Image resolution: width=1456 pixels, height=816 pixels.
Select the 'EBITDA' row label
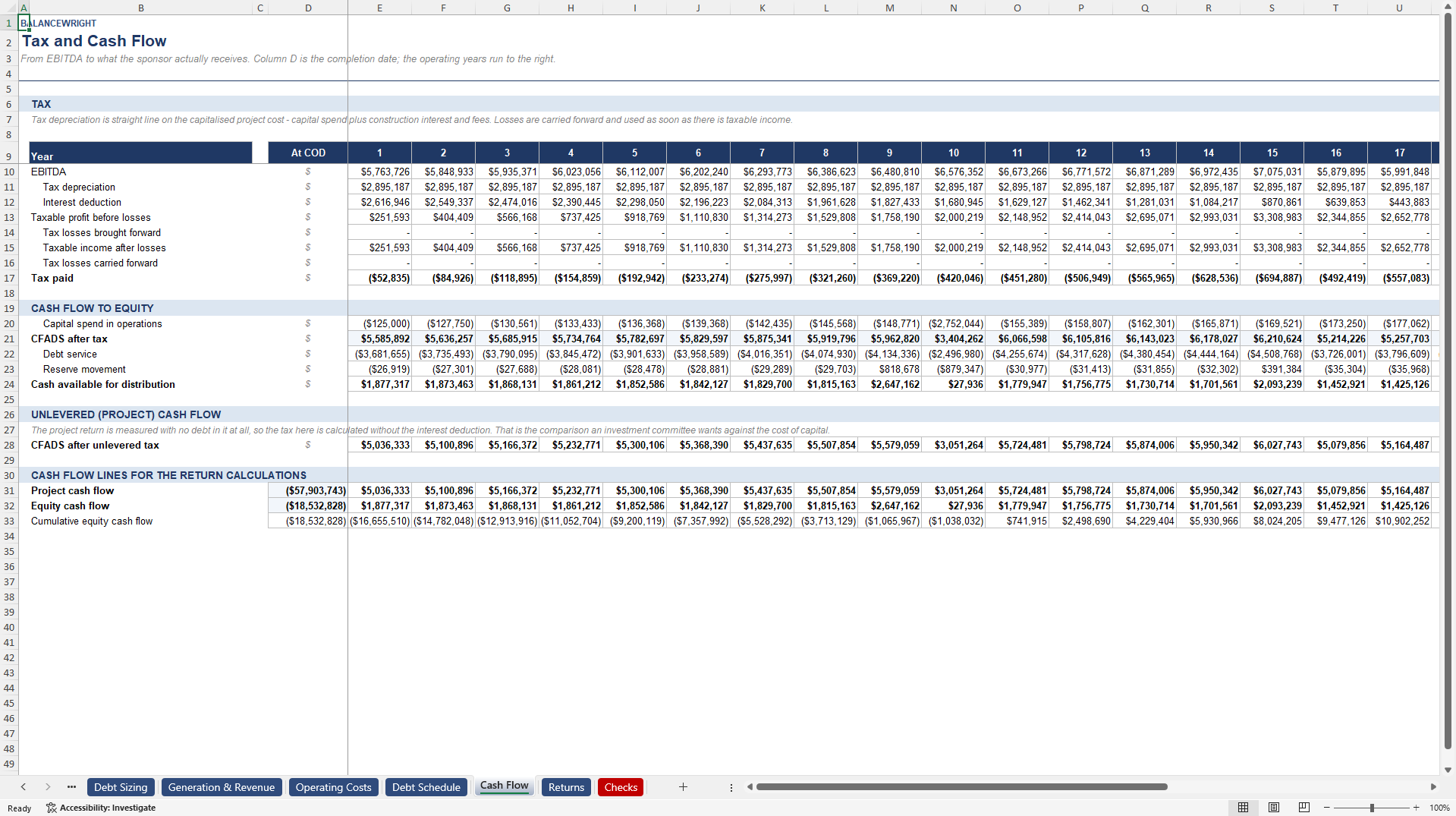click(x=49, y=172)
